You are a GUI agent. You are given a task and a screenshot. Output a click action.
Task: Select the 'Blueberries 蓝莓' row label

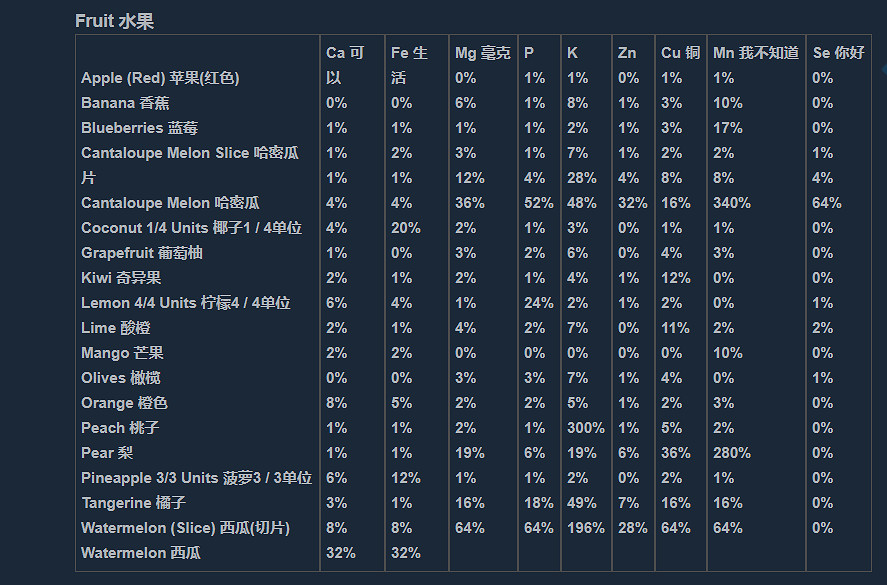(x=139, y=128)
